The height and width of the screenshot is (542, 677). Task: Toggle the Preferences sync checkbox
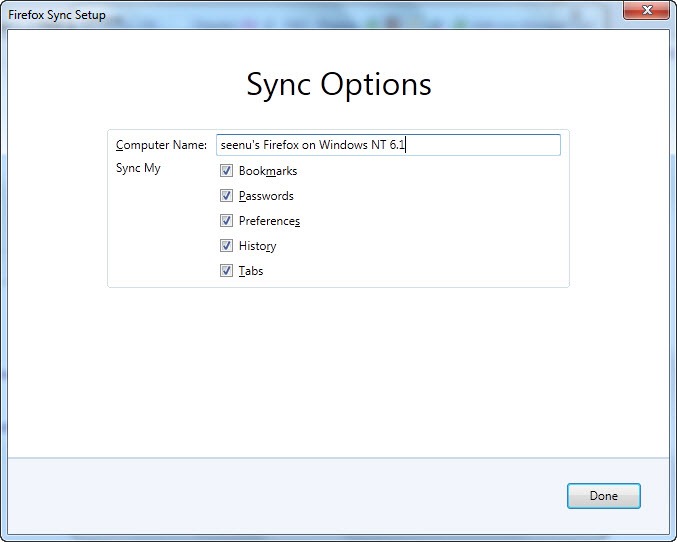point(226,221)
